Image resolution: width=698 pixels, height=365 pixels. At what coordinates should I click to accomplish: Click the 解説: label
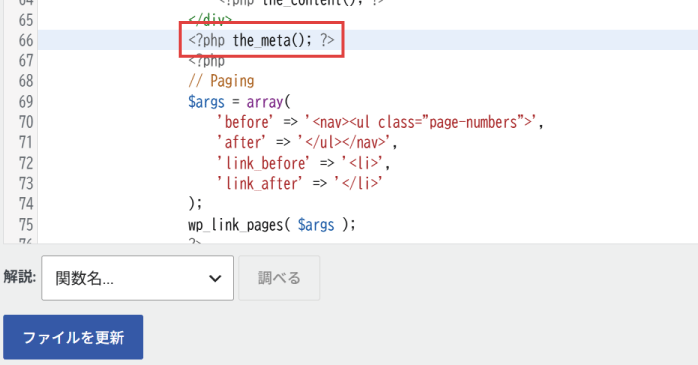(x=20, y=277)
